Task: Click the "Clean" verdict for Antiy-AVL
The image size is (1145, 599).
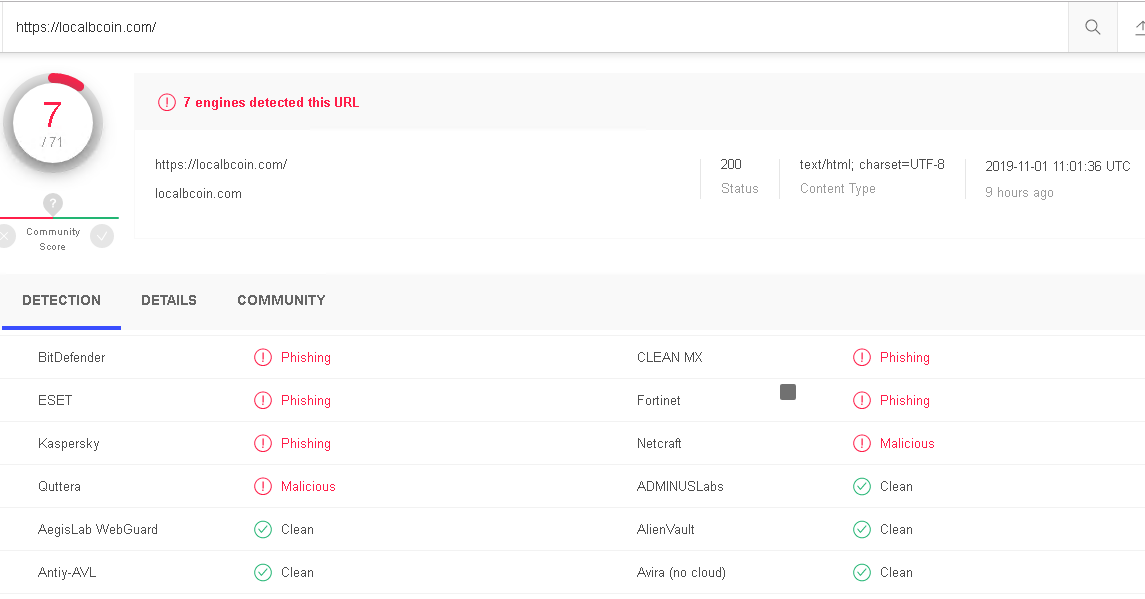Action: click(297, 573)
